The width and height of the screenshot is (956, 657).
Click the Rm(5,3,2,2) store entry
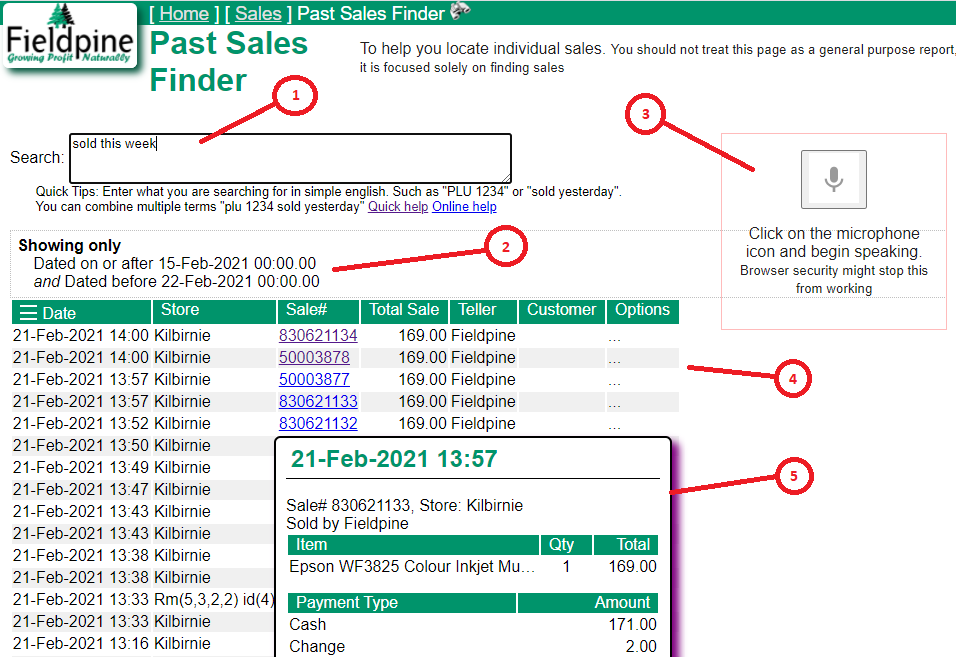coord(214,600)
